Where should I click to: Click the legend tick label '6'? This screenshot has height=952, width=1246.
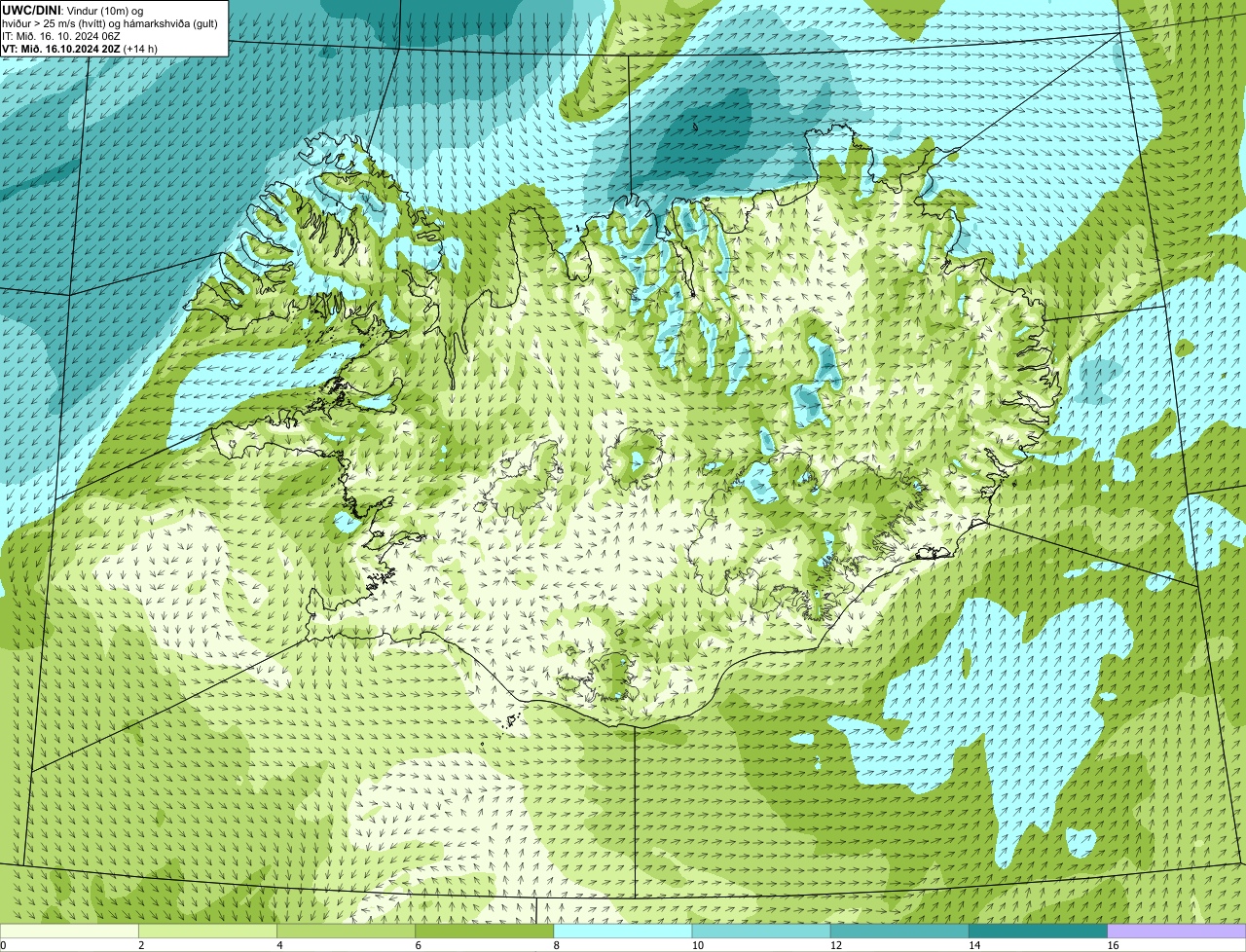coord(419,945)
